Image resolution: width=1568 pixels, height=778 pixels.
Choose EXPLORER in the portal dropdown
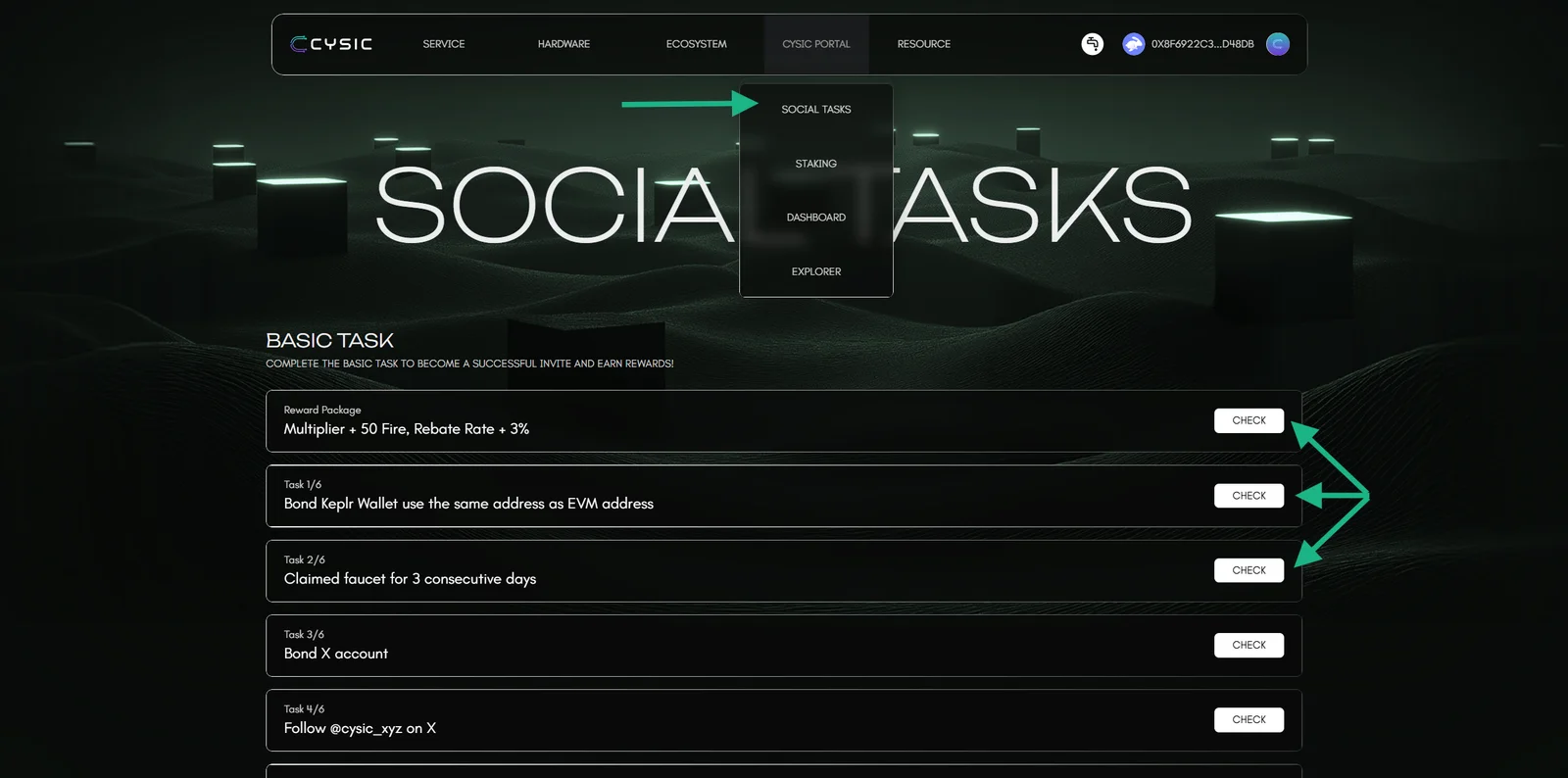point(816,271)
